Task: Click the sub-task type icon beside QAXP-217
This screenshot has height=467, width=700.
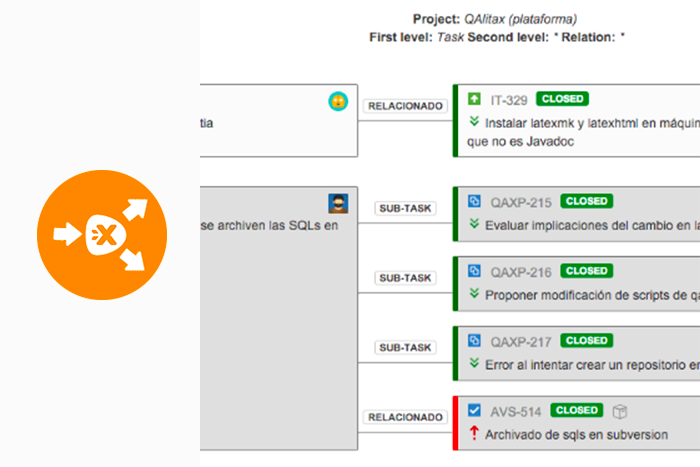Action: [475, 341]
